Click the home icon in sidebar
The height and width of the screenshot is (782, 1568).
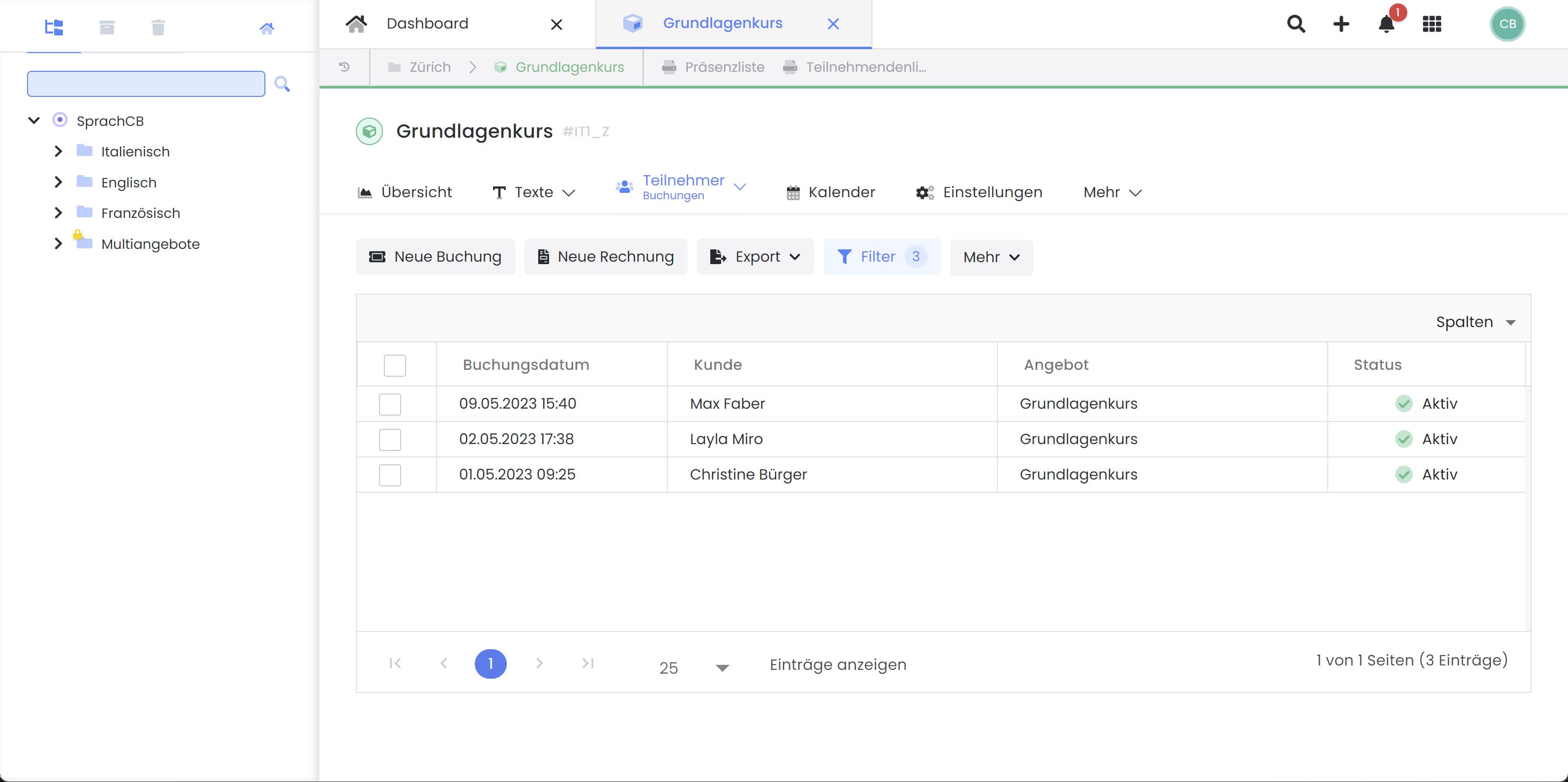point(266,28)
